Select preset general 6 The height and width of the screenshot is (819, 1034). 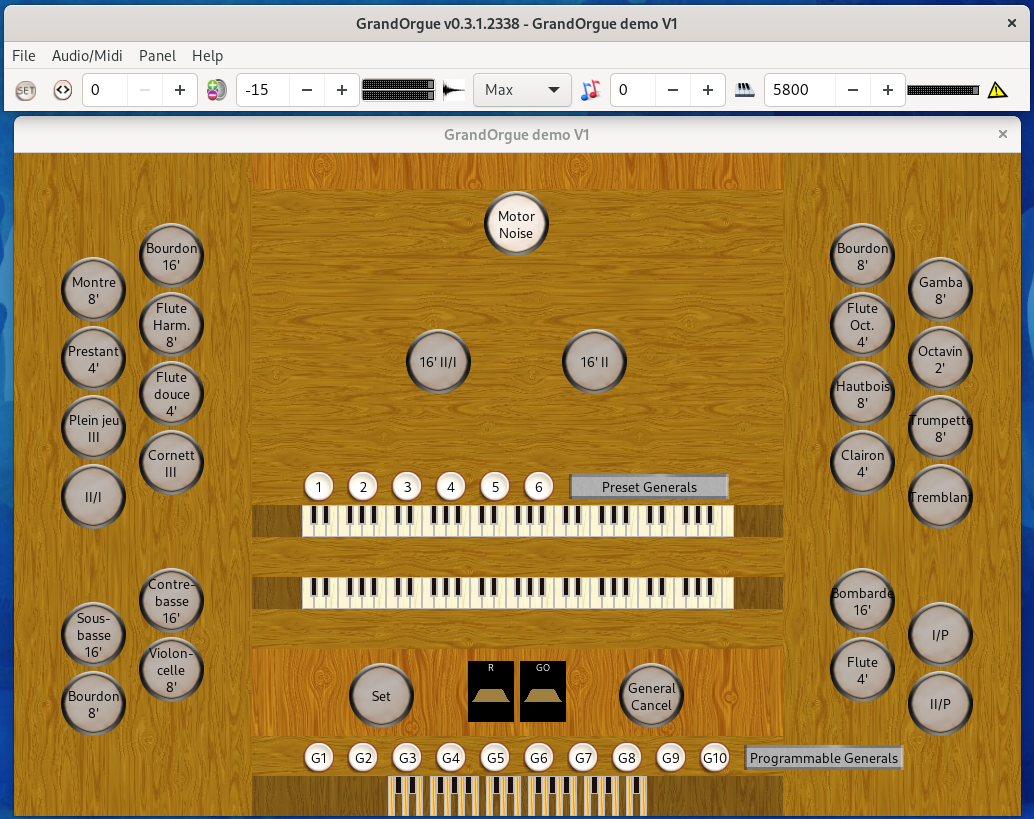click(539, 487)
